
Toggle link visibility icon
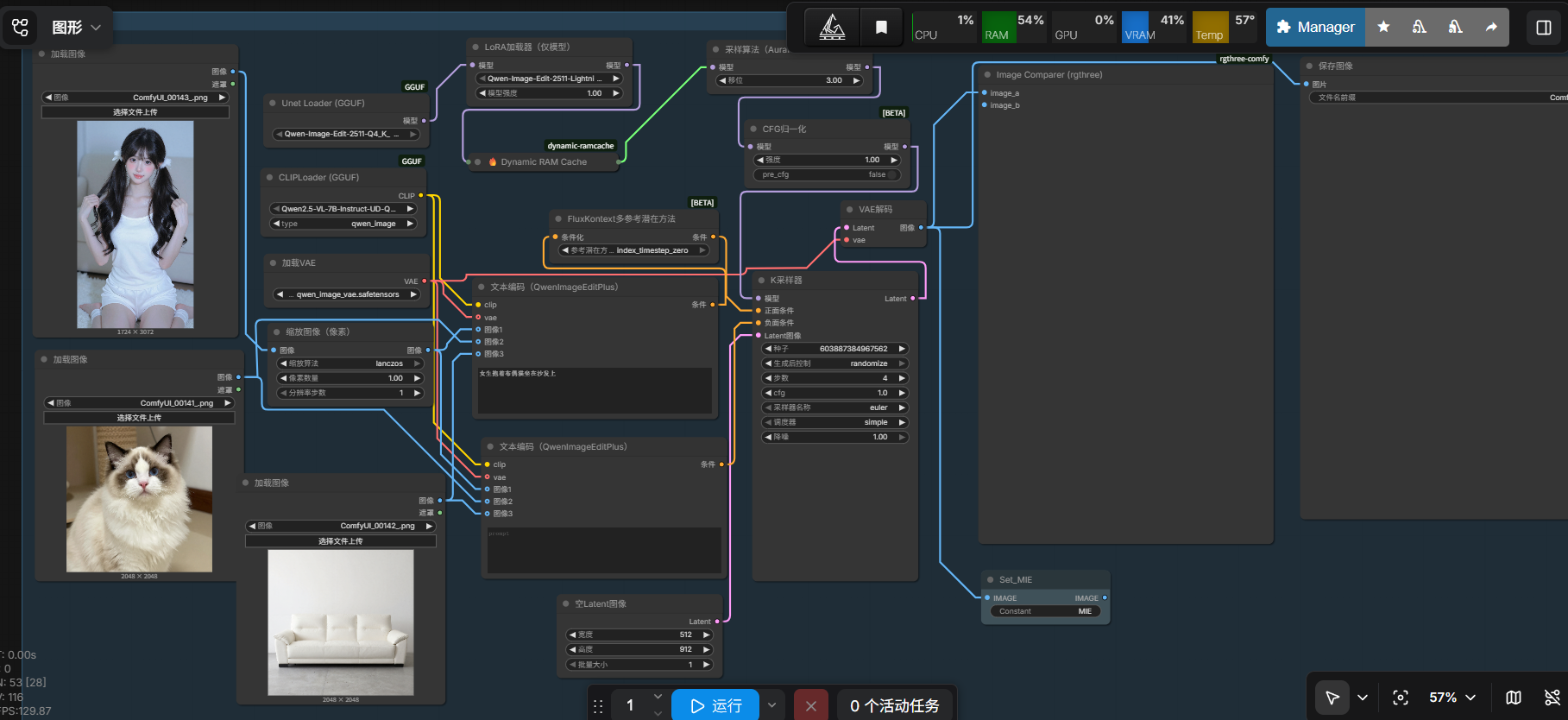point(1552,698)
